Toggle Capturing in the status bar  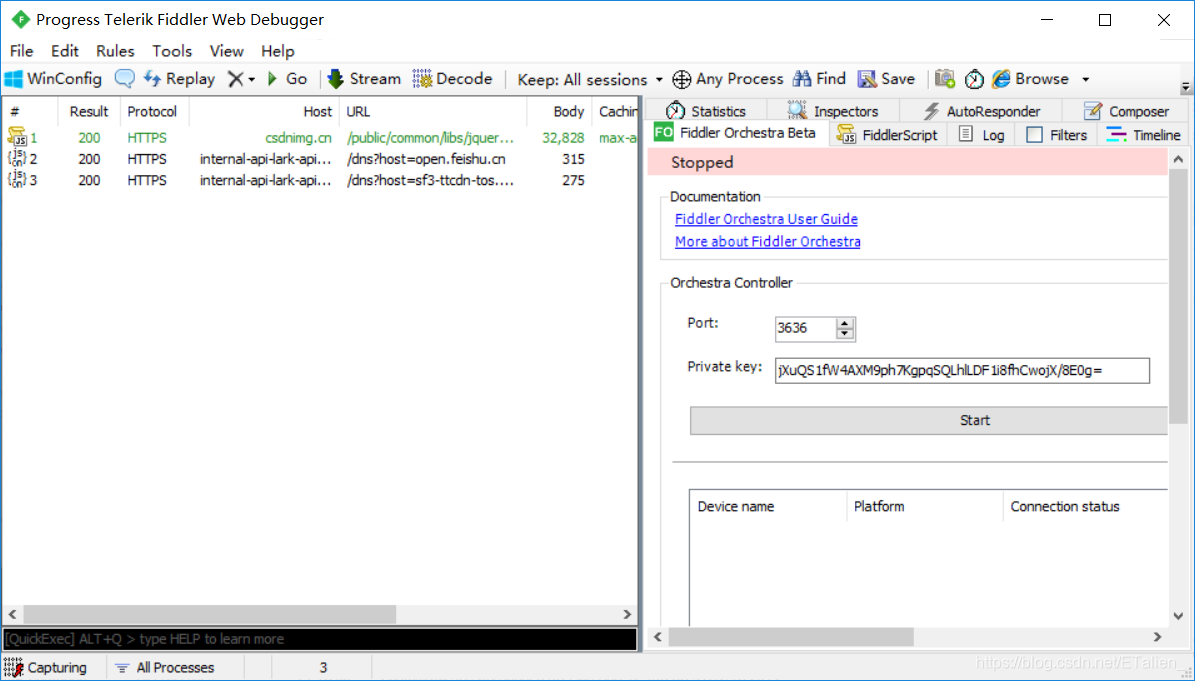click(47, 668)
